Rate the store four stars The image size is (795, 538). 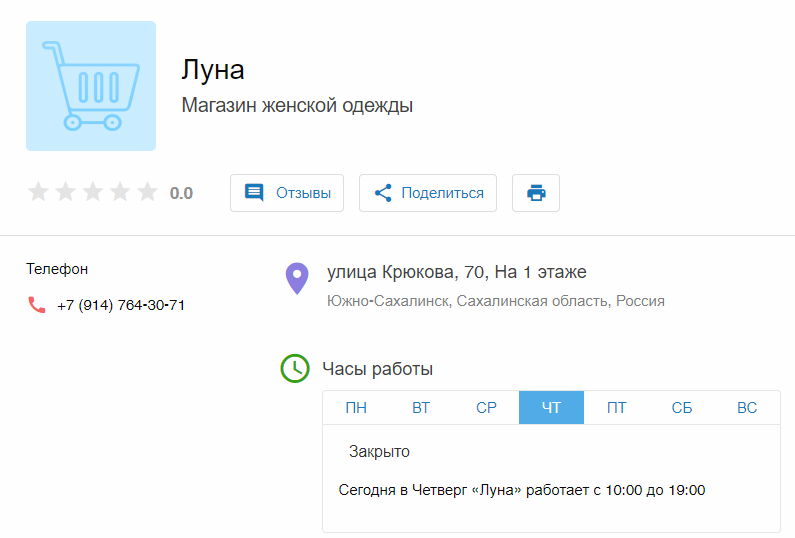coord(120,192)
